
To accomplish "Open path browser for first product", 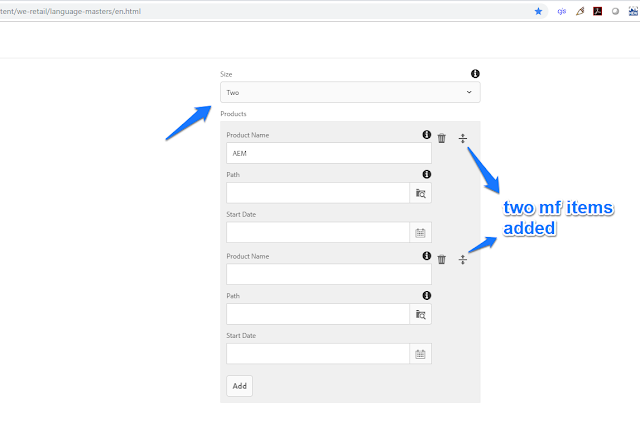I will click(x=420, y=193).
